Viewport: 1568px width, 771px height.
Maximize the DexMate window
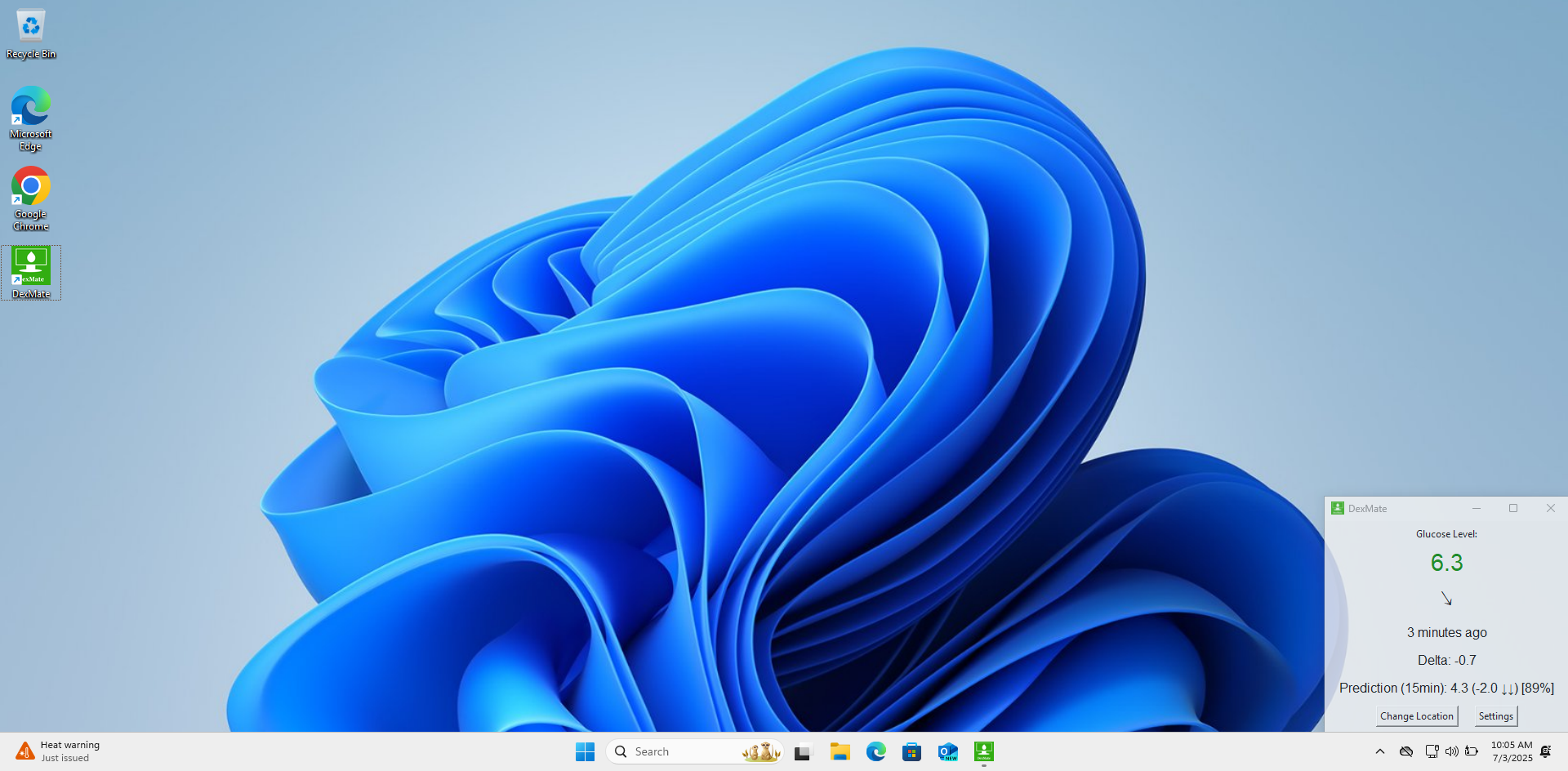point(1513,508)
